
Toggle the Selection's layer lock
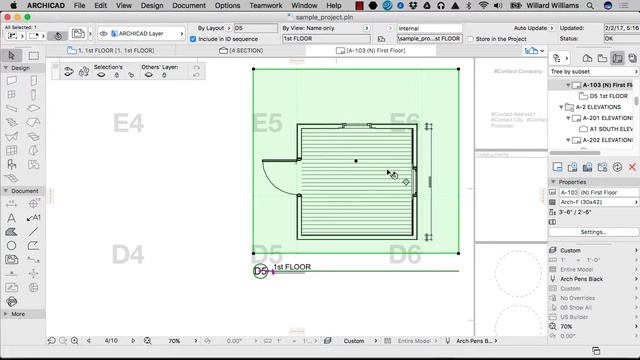point(116,75)
